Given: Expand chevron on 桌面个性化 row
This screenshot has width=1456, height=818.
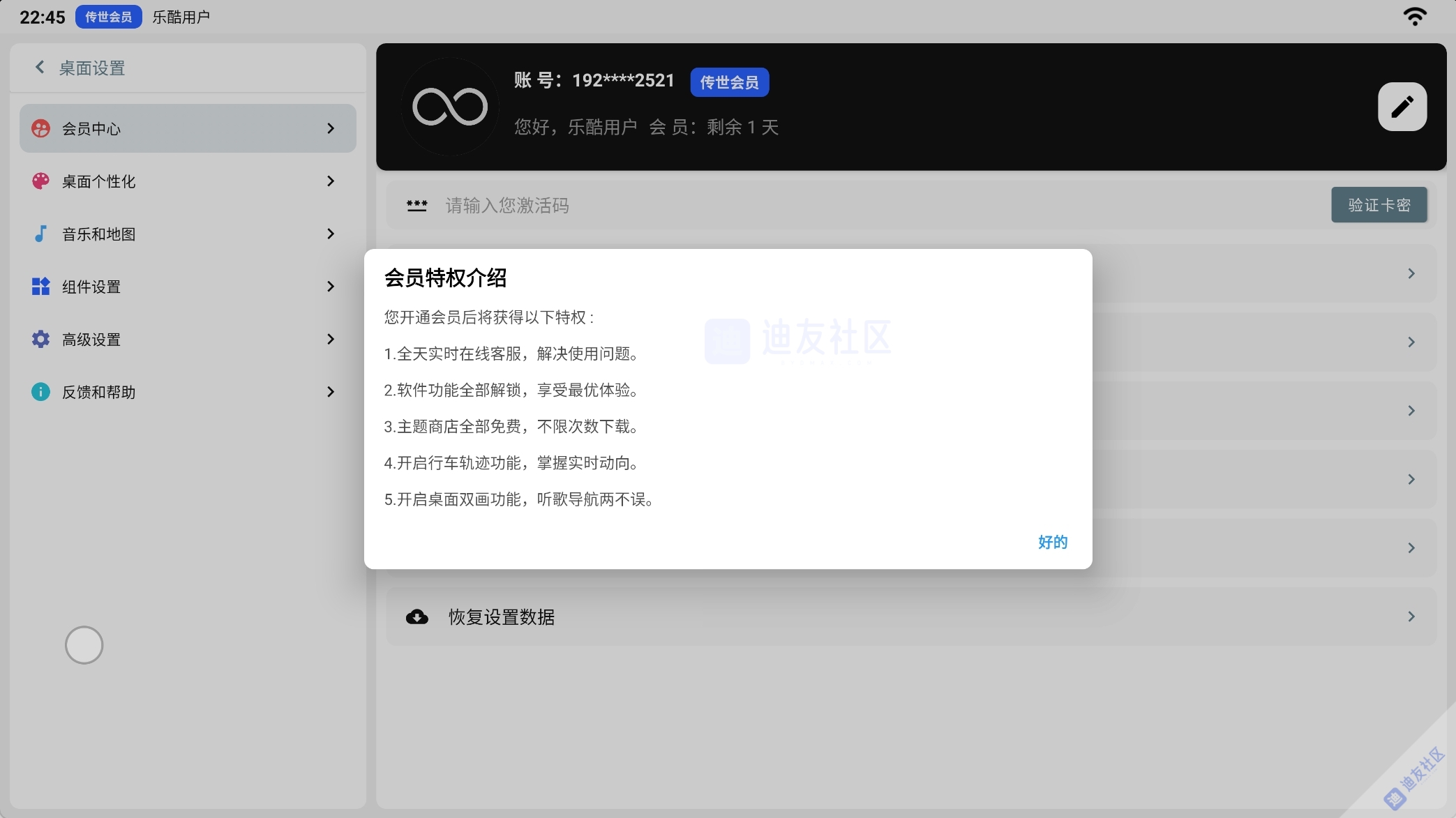Looking at the screenshot, I should [331, 181].
